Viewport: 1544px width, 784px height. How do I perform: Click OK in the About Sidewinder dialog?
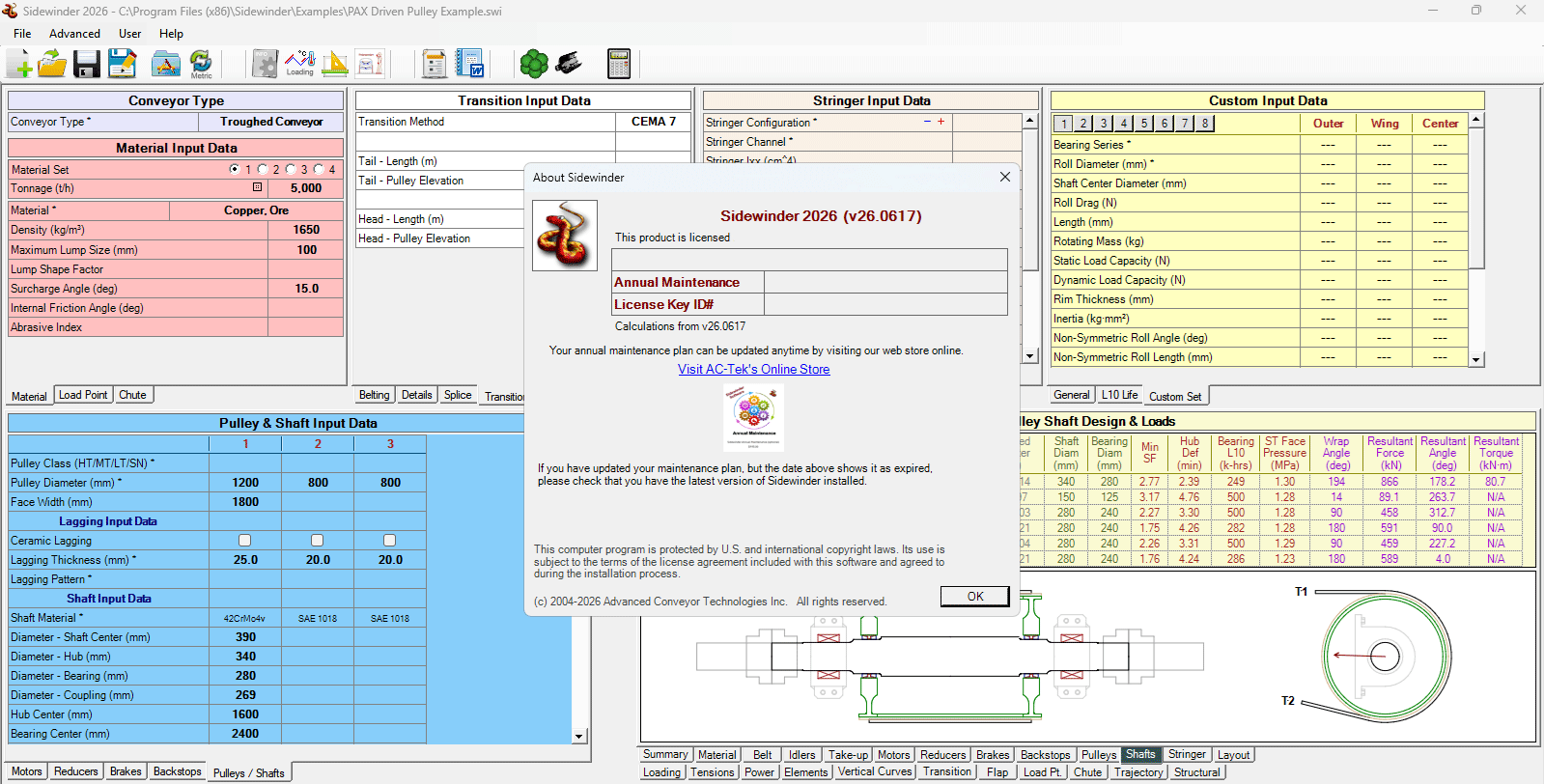pyautogui.click(x=975, y=597)
